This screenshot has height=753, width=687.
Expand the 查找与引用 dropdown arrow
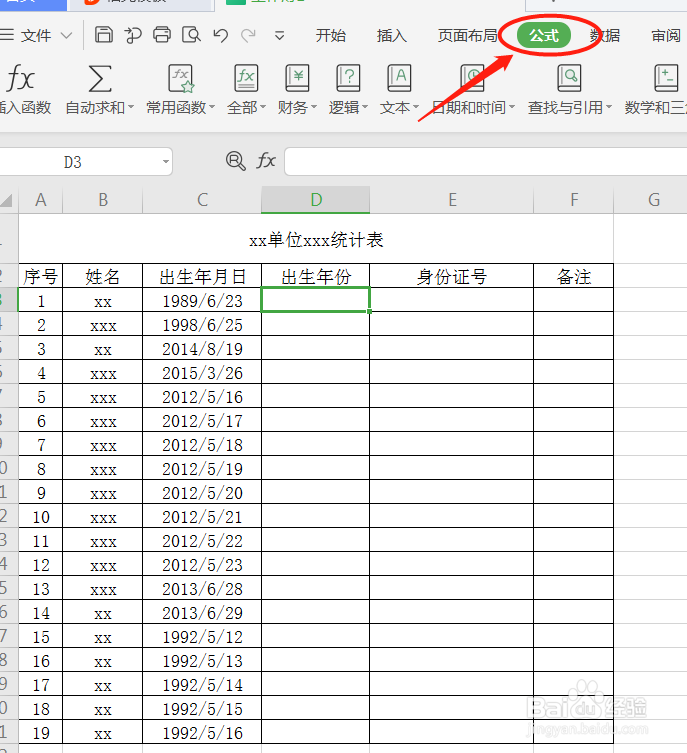(x=609, y=107)
